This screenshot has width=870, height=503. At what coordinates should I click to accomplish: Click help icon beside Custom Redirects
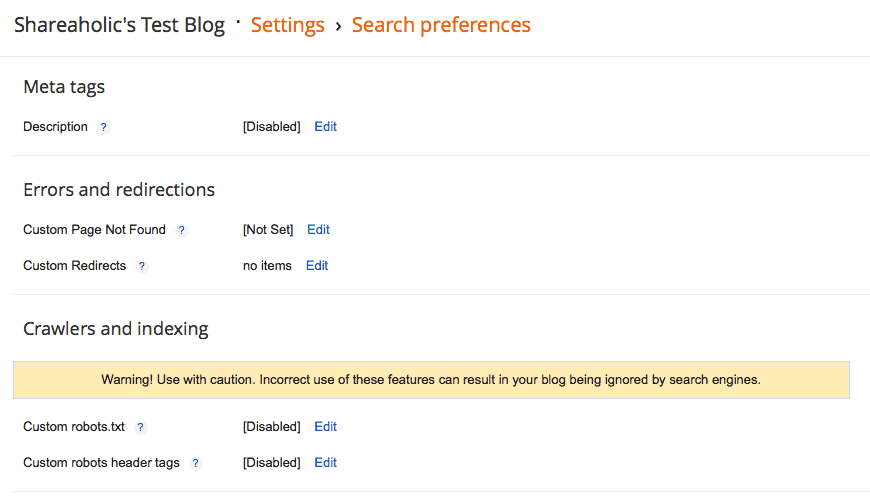(141, 267)
